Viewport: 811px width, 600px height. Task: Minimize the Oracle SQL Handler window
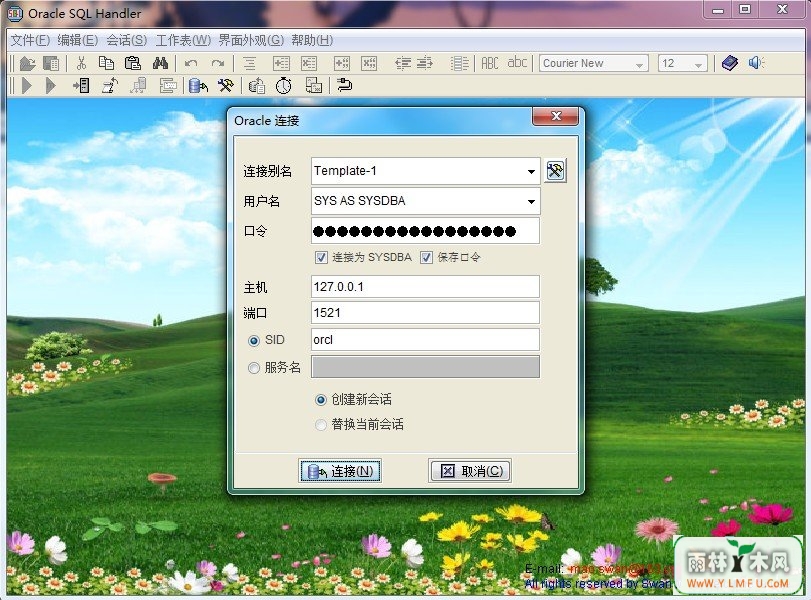coord(717,9)
